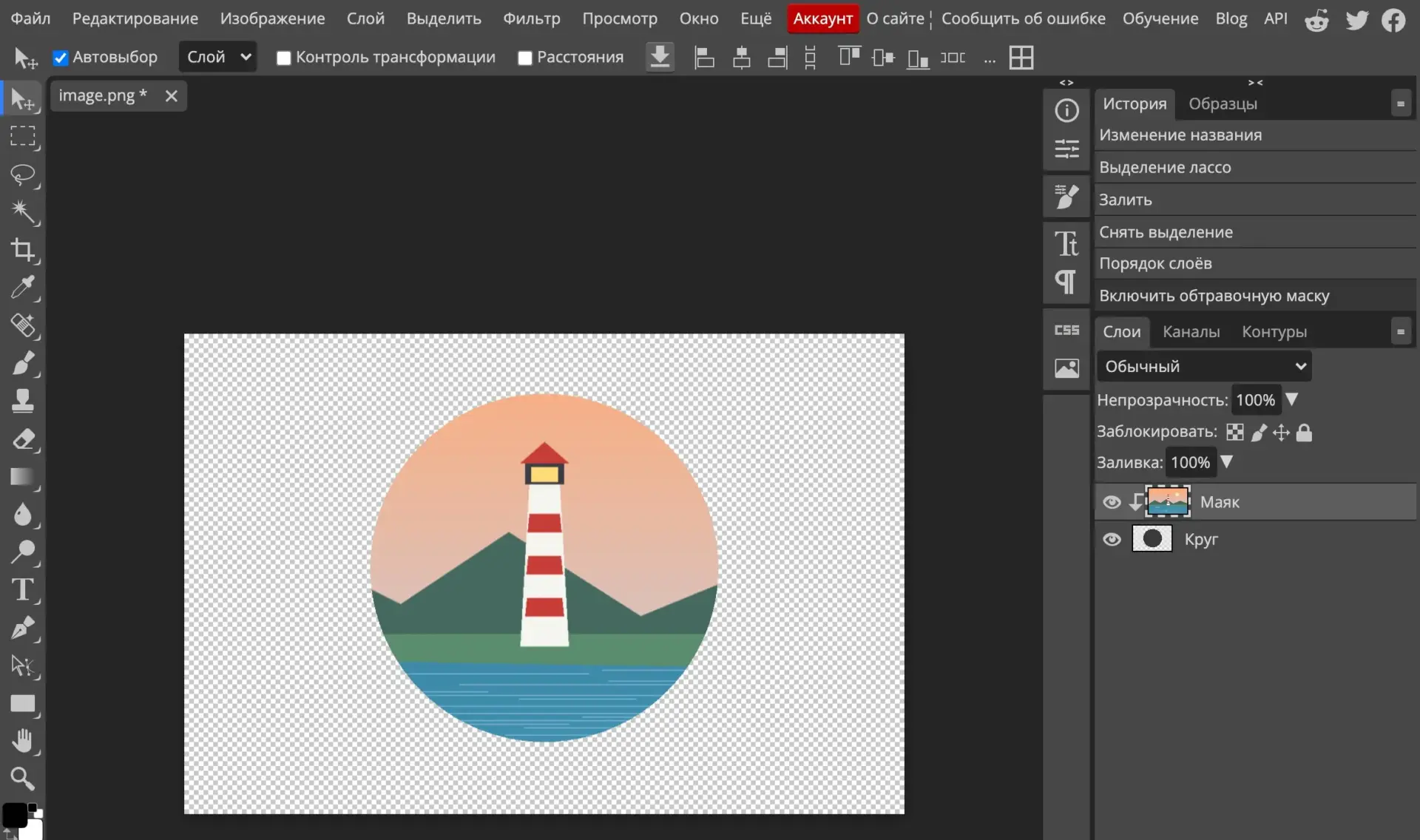The image size is (1420, 840).
Task: Enable the Расстояния checkbox
Action: [525, 58]
